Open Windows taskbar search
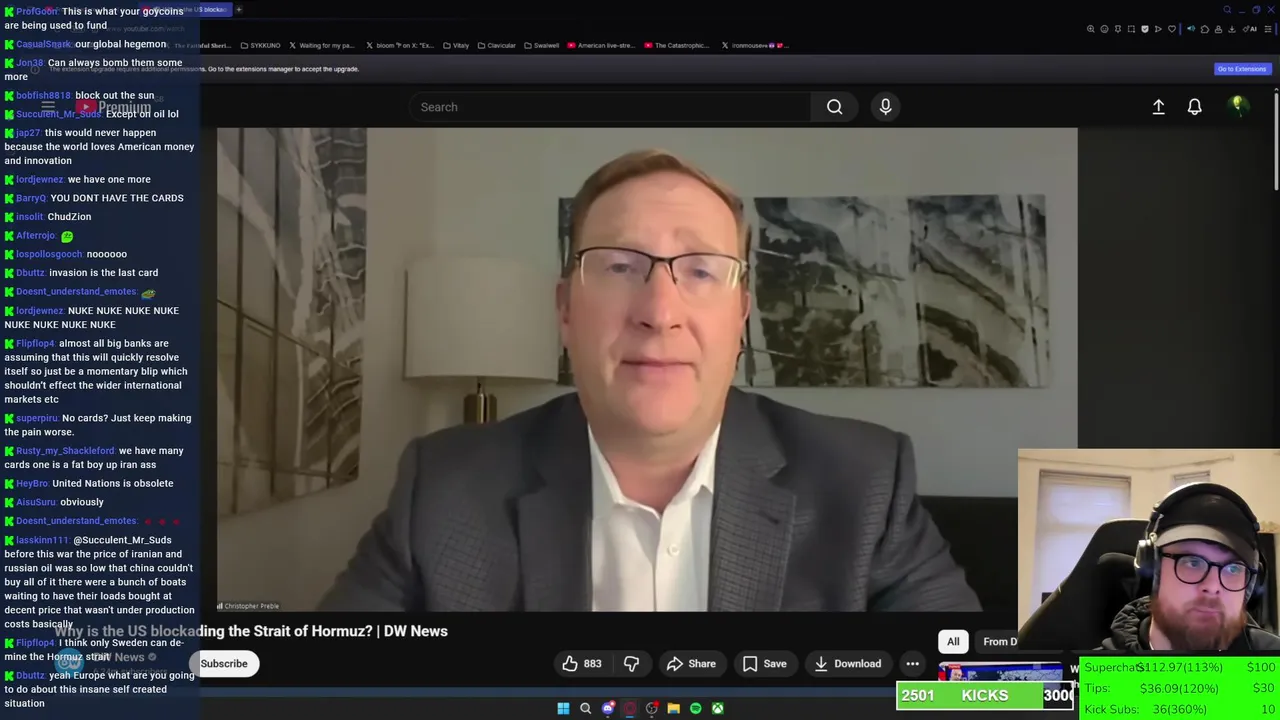The width and height of the screenshot is (1280, 720). (585, 708)
